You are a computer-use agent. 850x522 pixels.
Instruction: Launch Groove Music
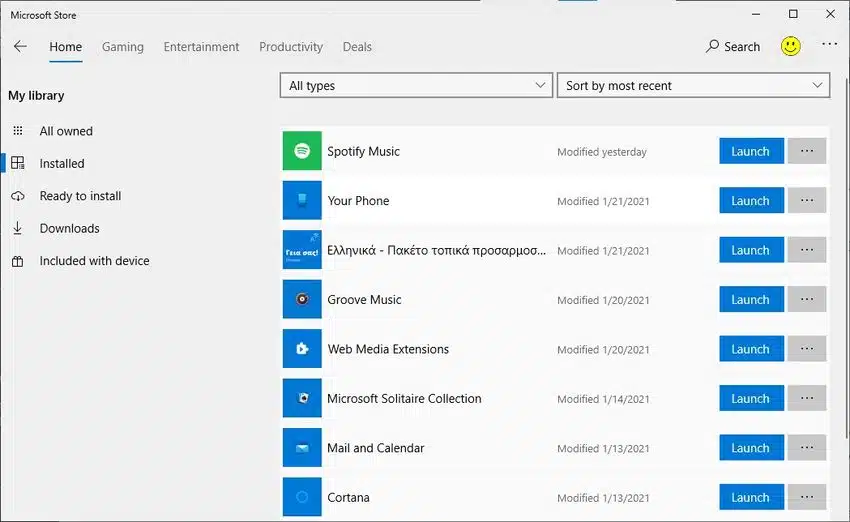751,299
